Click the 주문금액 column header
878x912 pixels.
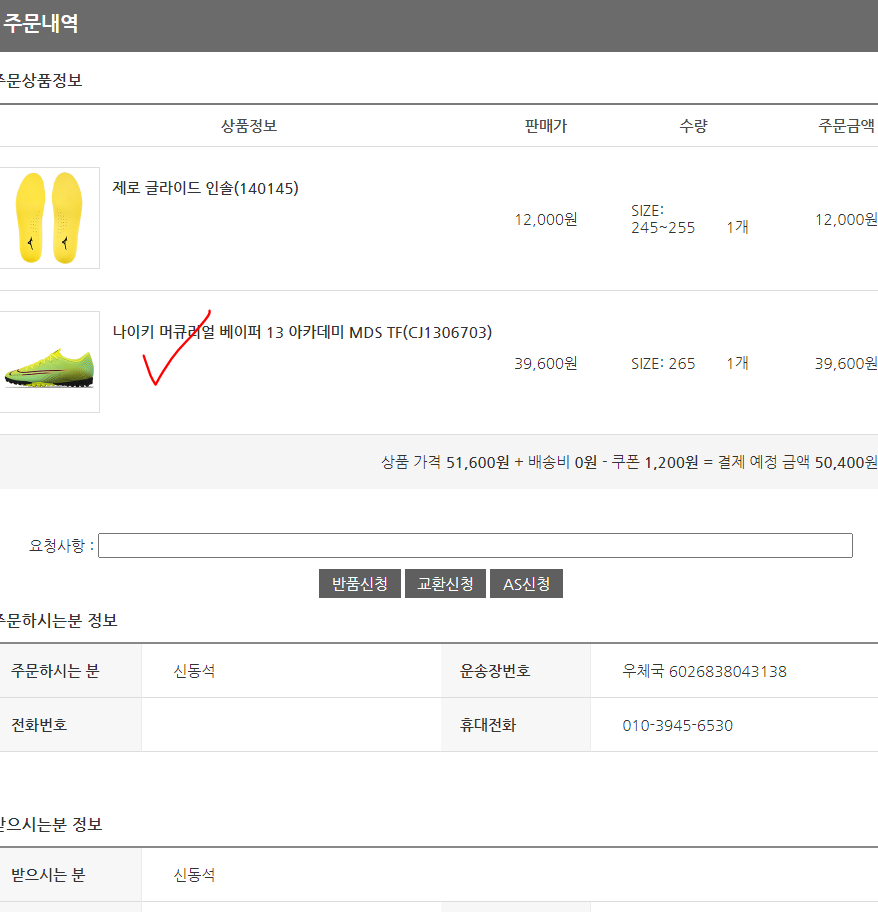(x=847, y=126)
